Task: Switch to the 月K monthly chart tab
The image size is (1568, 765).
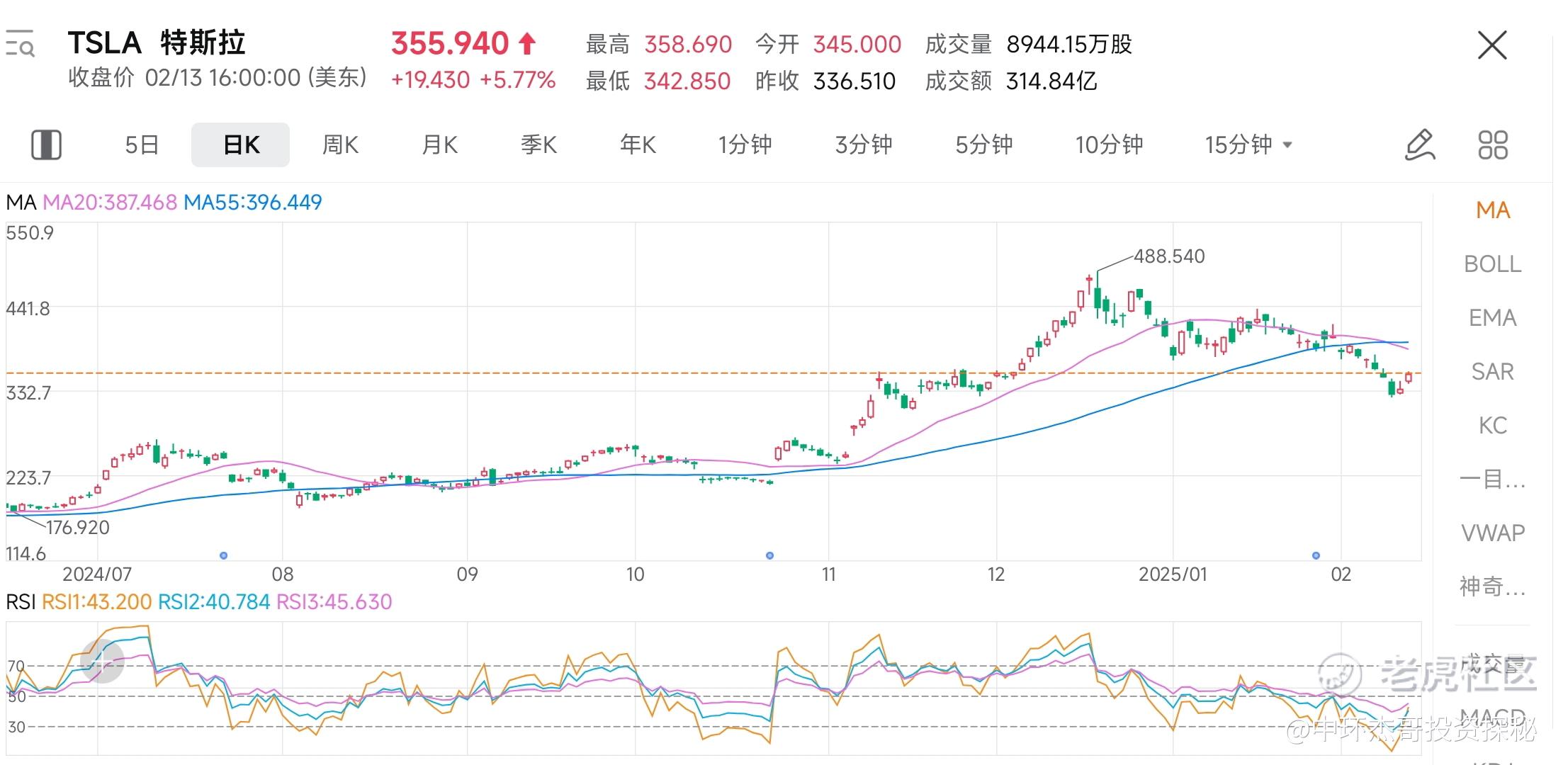Action: (x=439, y=144)
